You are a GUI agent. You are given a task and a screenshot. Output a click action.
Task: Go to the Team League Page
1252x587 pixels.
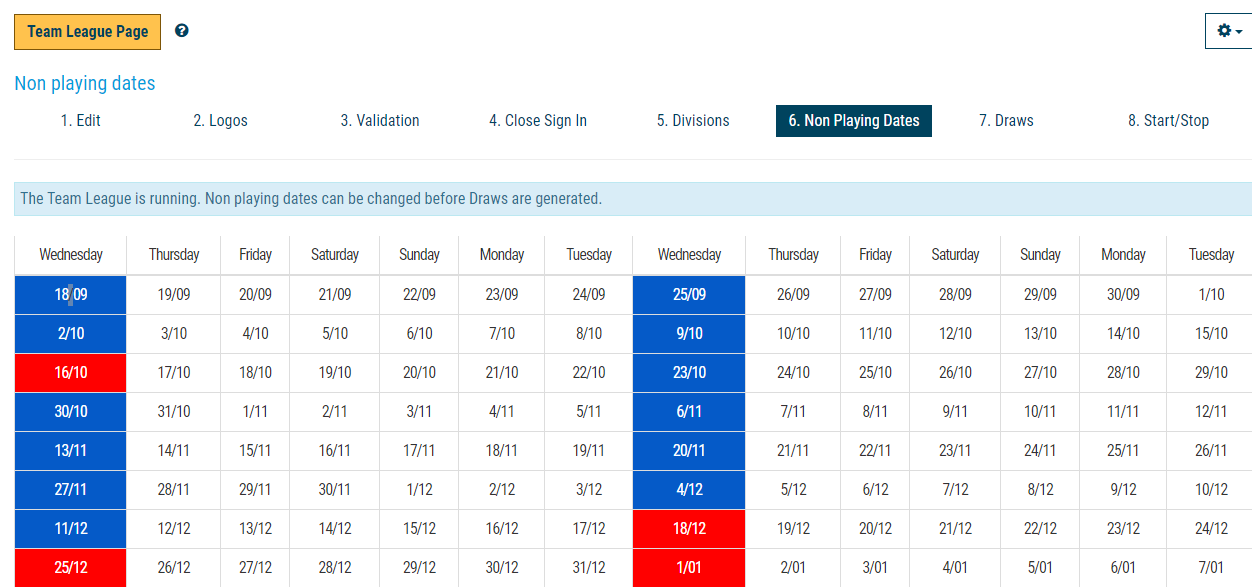tap(88, 32)
